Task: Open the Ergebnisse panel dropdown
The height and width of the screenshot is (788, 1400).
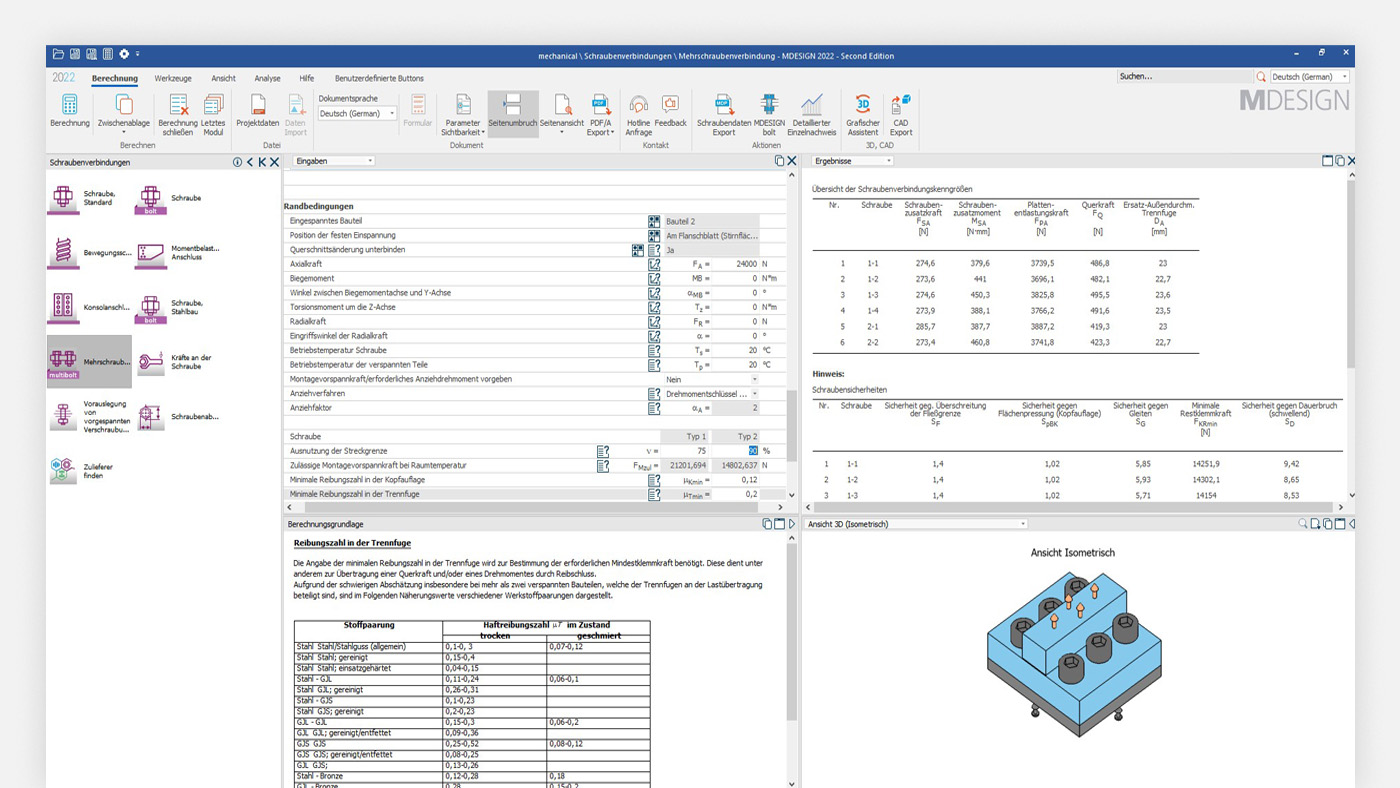Action: click(852, 161)
